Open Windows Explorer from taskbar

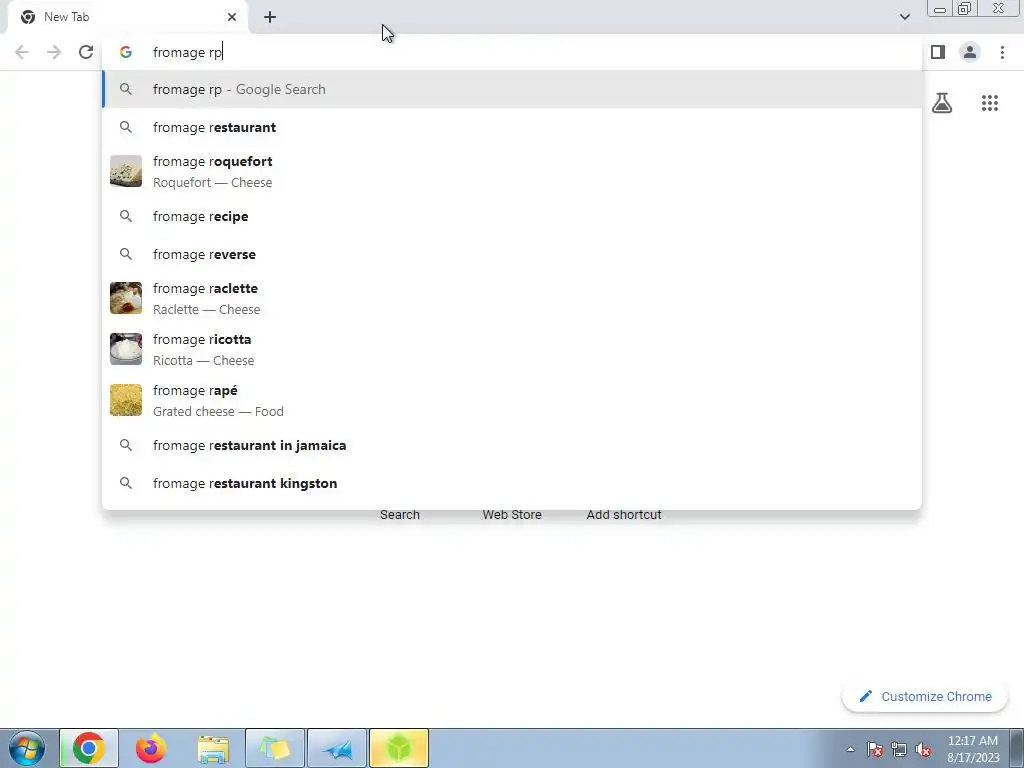tap(213, 748)
